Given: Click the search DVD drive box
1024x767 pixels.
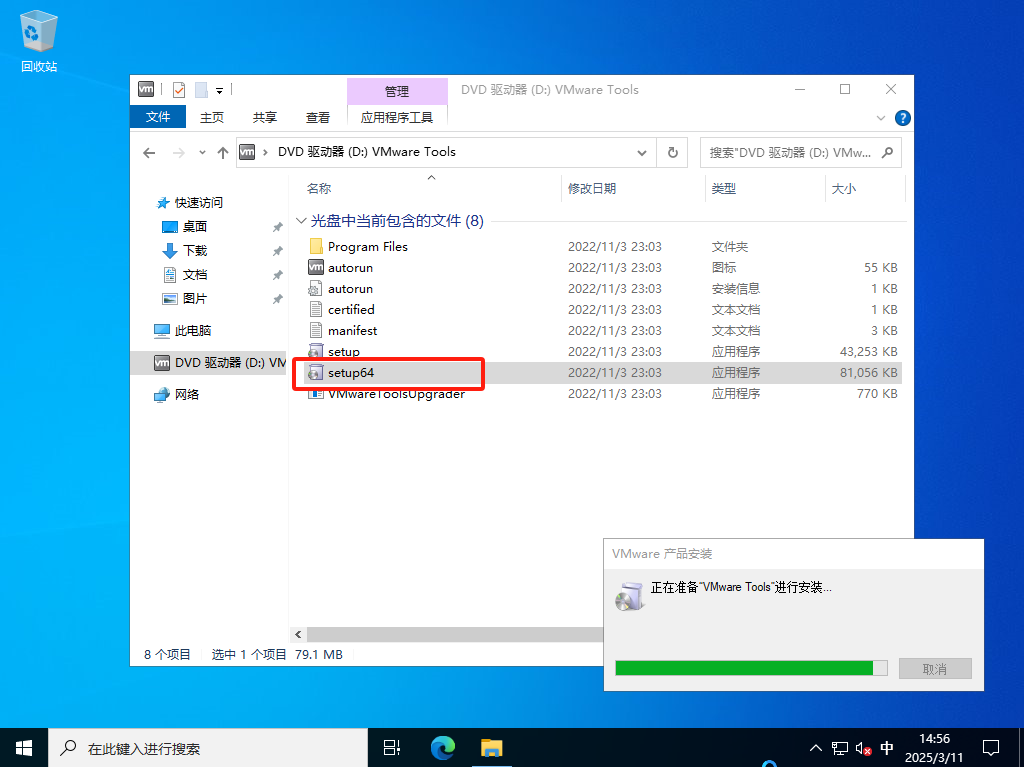Looking at the screenshot, I should [801, 153].
